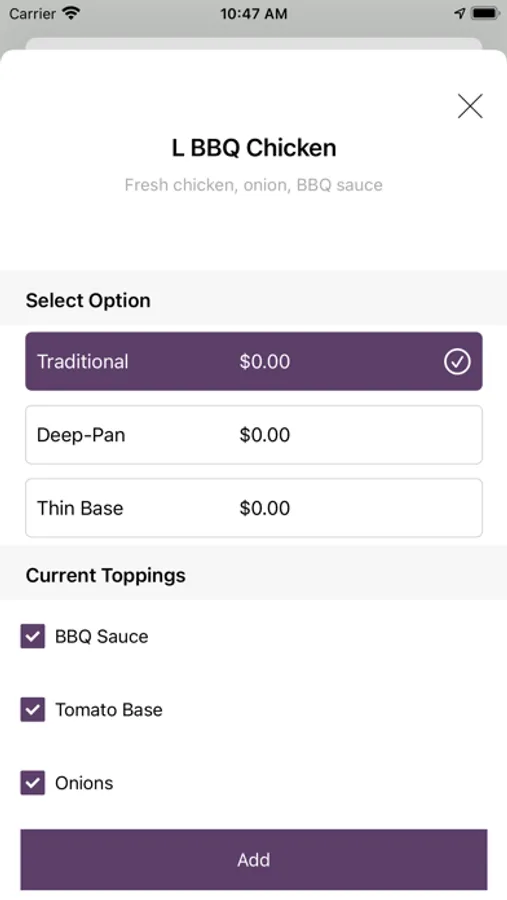Select the Thin Base option
The width and height of the screenshot is (507, 900).
coord(254,508)
